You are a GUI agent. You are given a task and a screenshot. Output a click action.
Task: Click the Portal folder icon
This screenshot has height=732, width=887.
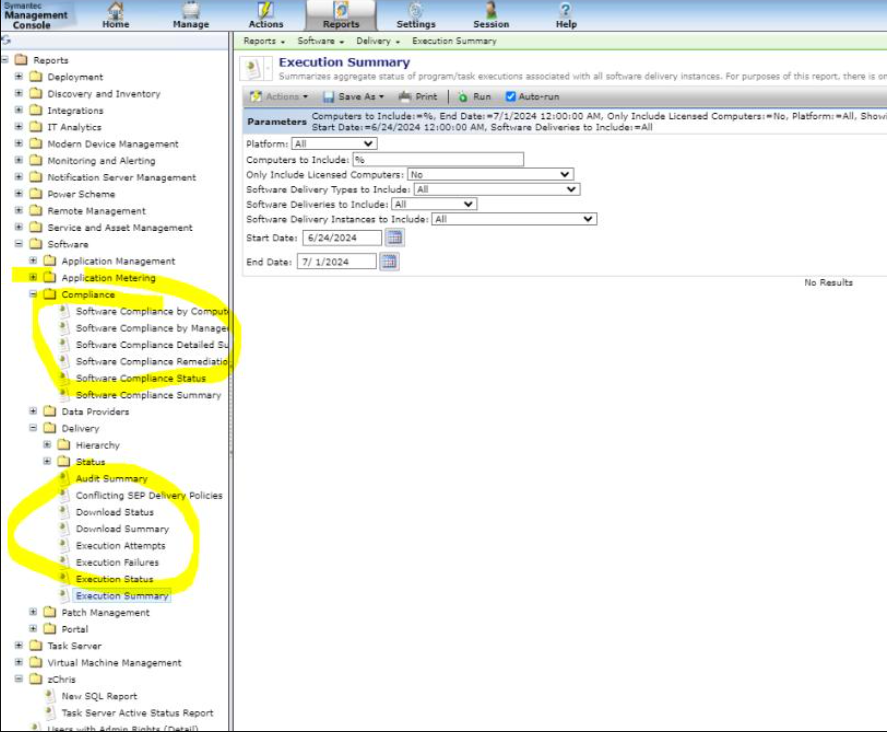tap(50, 628)
